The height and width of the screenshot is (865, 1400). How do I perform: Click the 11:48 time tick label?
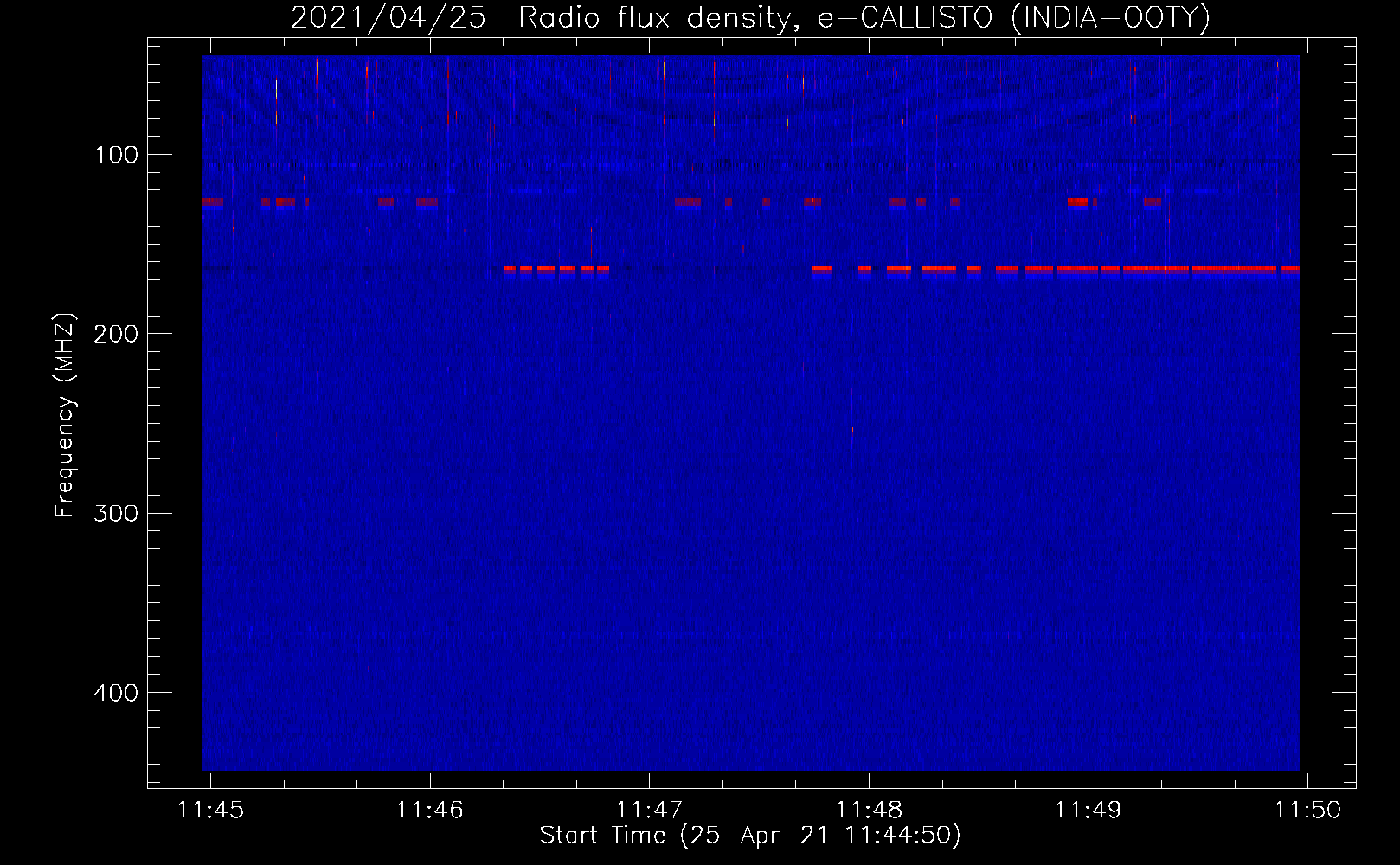[x=869, y=810]
